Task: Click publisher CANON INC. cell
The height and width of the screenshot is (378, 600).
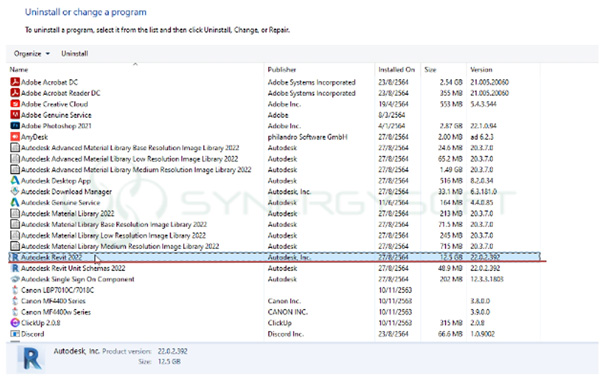Action: (x=287, y=312)
